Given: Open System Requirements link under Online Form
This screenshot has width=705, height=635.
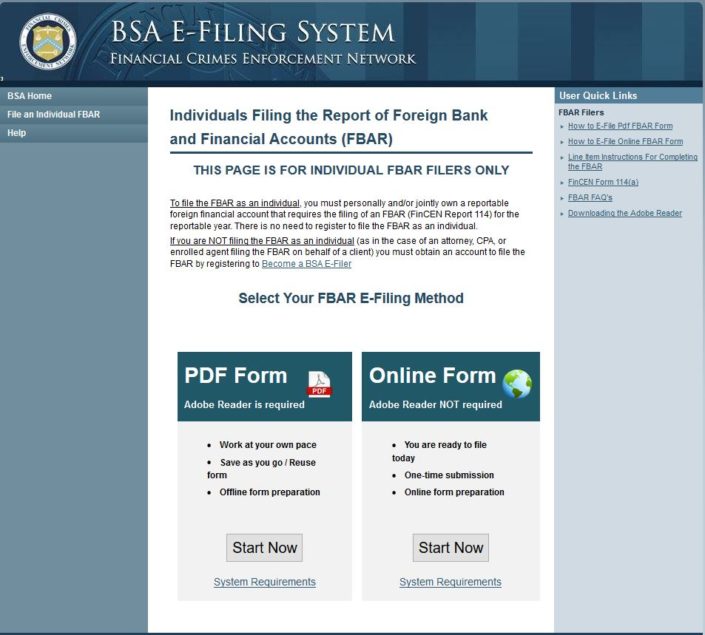Looking at the screenshot, I should [450, 582].
